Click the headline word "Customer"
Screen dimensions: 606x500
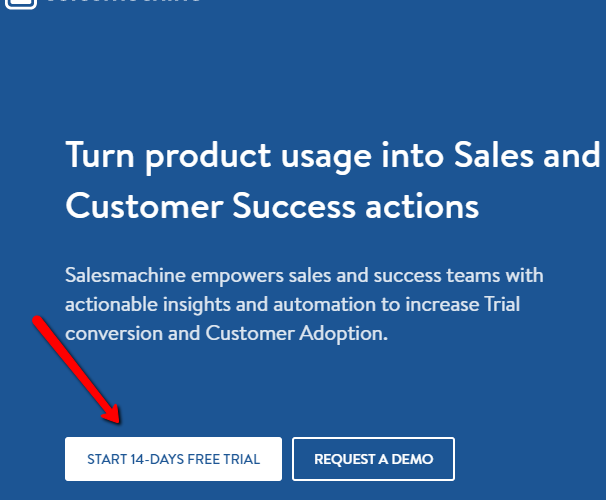[145, 206]
